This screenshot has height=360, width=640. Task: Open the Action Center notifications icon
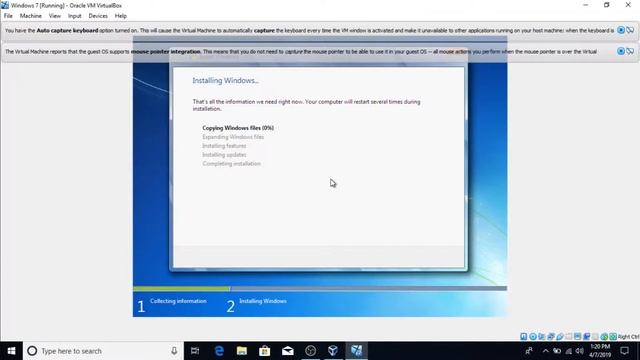tap(624, 351)
